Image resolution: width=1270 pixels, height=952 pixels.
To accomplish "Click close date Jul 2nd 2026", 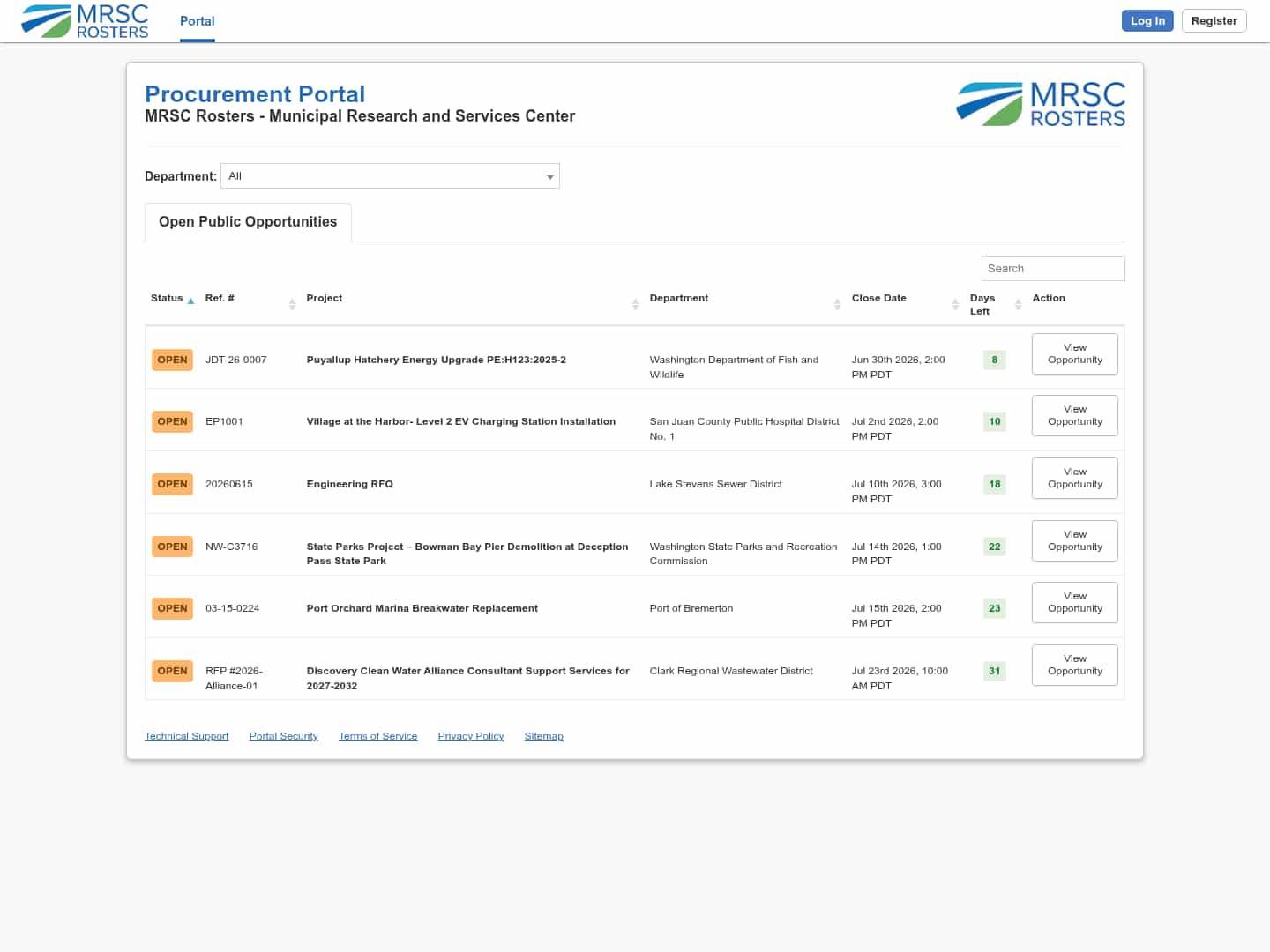I will click(895, 428).
